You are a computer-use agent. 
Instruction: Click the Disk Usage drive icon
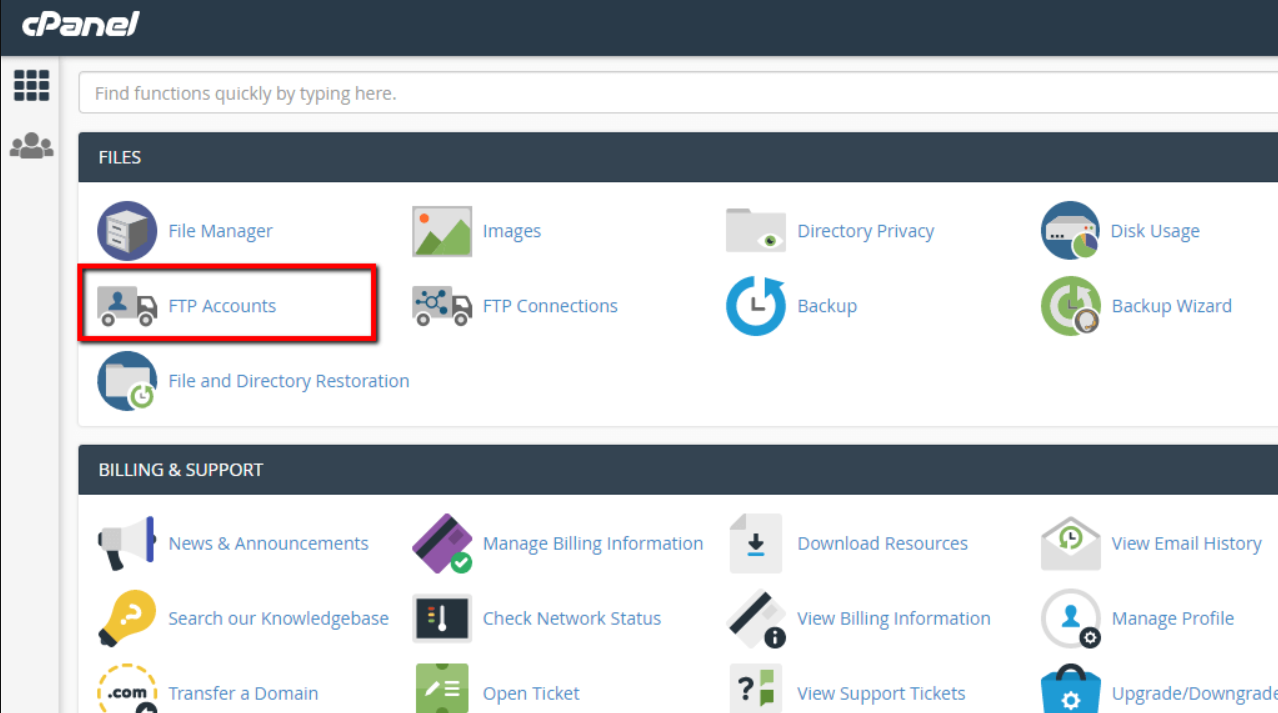tap(1071, 231)
